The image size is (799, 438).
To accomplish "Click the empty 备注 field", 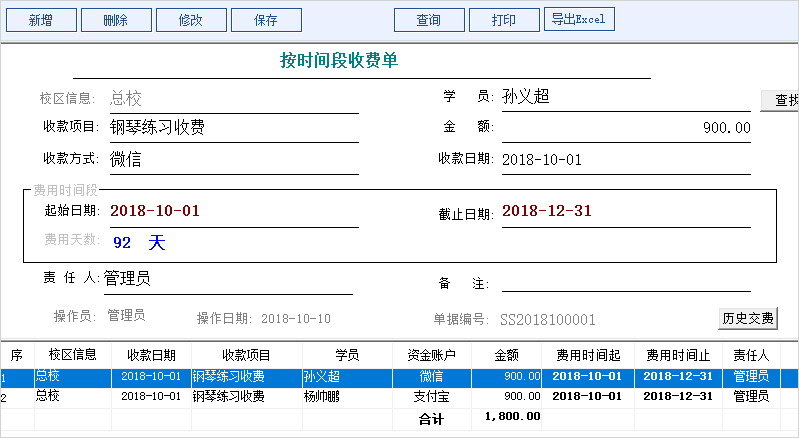I will tap(626, 281).
